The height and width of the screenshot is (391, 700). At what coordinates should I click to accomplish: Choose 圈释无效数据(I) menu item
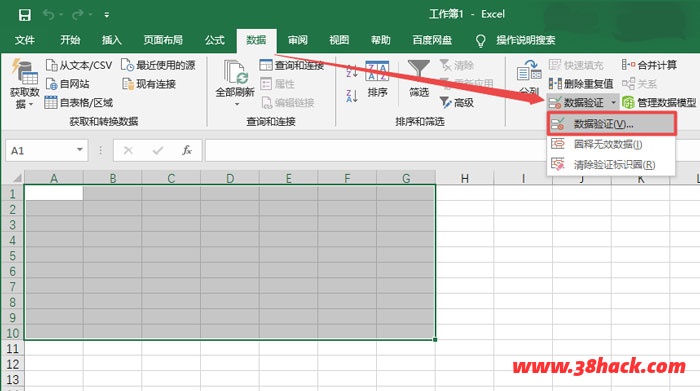coord(611,144)
